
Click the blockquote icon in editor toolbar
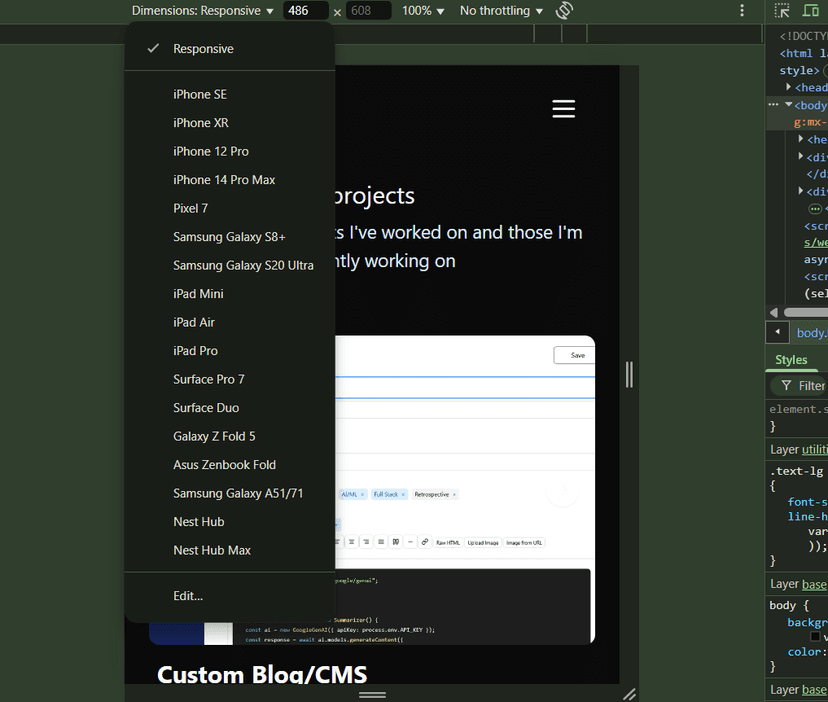pos(396,542)
